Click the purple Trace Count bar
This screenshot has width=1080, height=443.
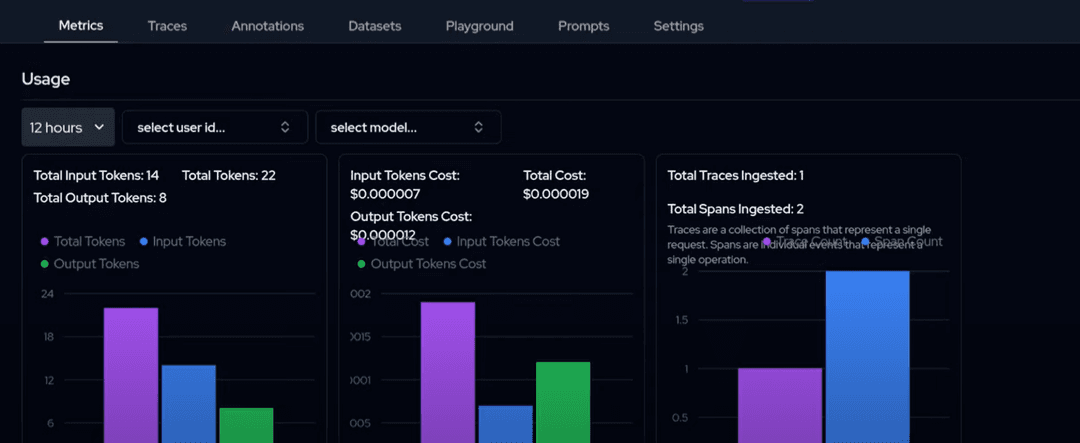[x=780, y=405]
